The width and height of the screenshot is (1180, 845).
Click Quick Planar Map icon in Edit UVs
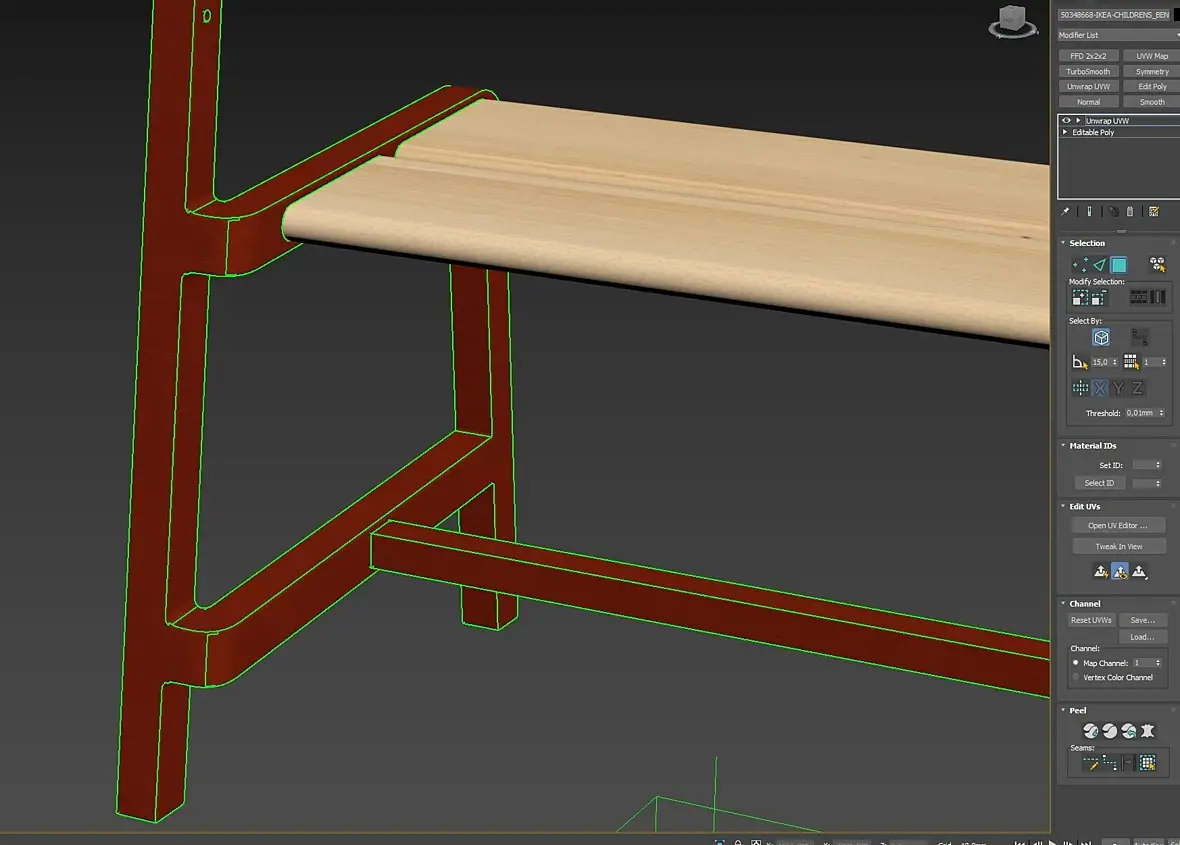click(x=1100, y=572)
